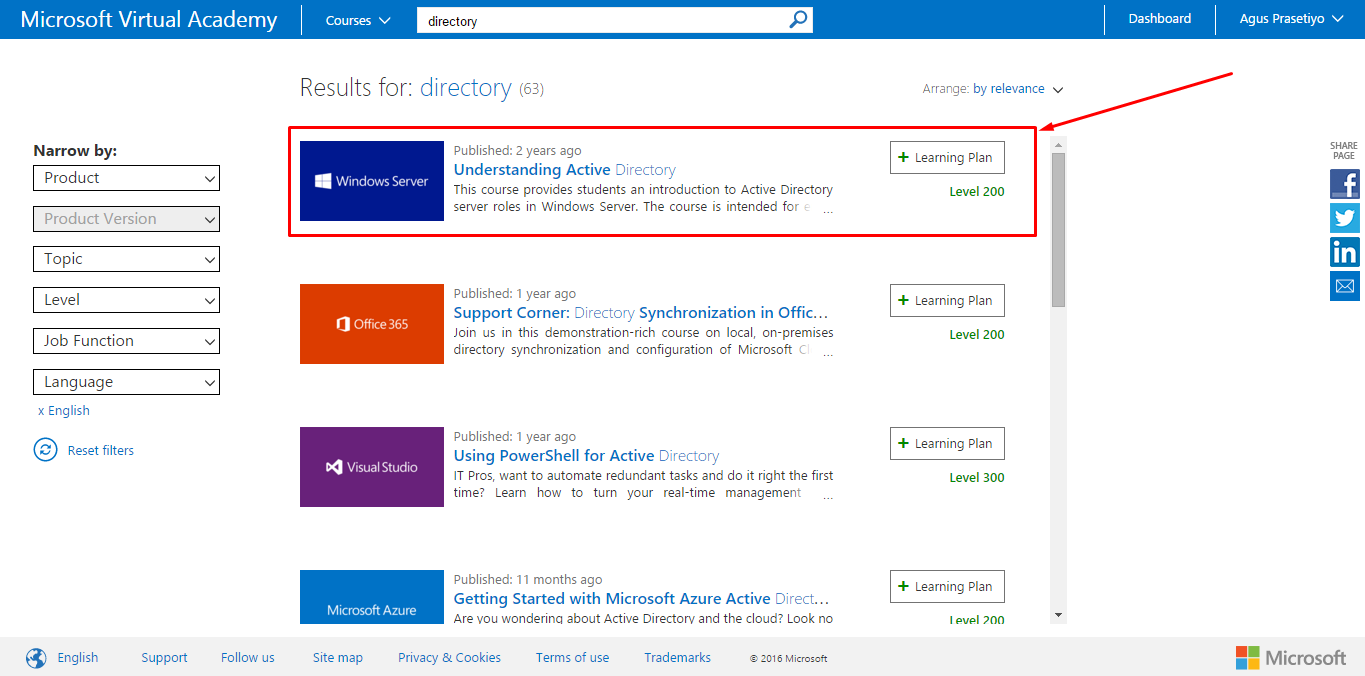The image size is (1365, 676).
Task: Share page on Facebook
Action: 1345,184
